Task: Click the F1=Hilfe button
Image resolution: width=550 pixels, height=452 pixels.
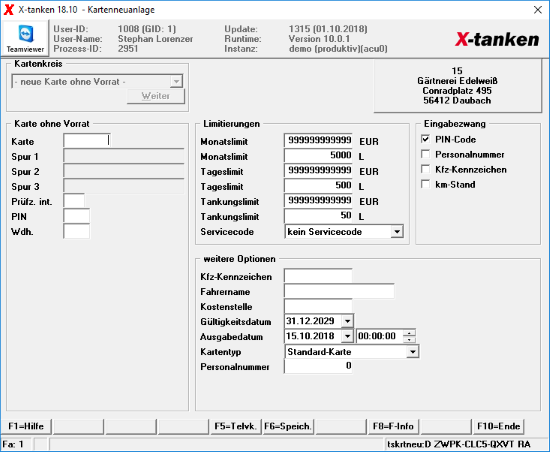Action: tap(26, 426)
